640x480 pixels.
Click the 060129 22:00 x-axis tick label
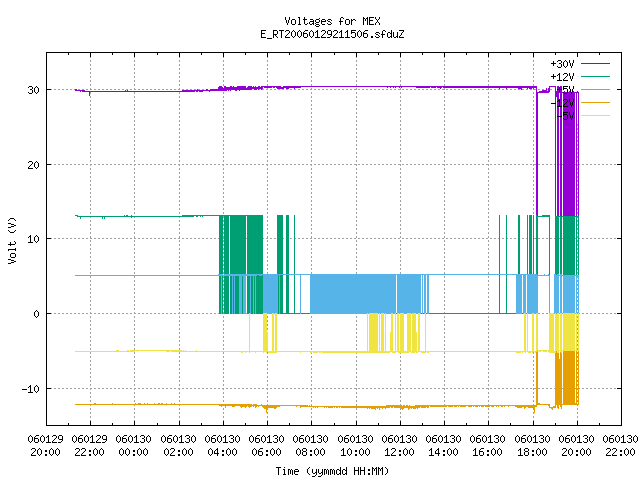pyautogui.click(x=90, y=446)
